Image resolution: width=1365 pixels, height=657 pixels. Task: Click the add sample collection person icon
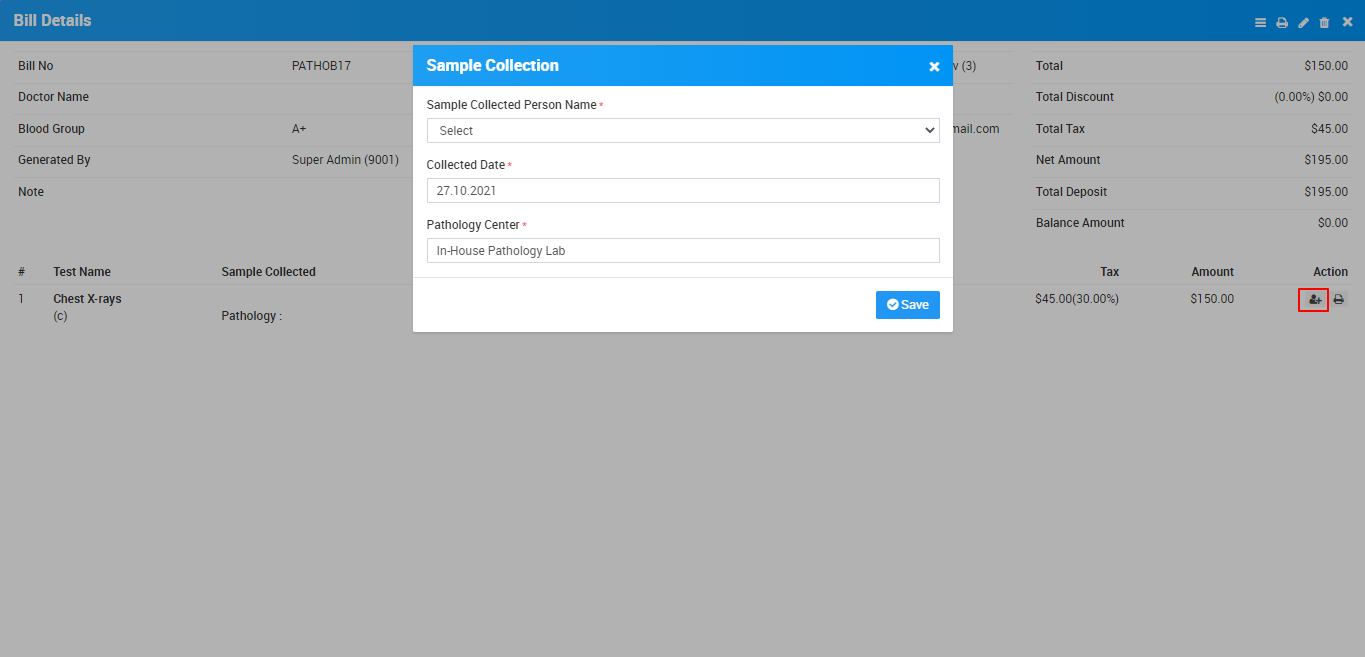pyautogui.click(x=1313, y=300)
